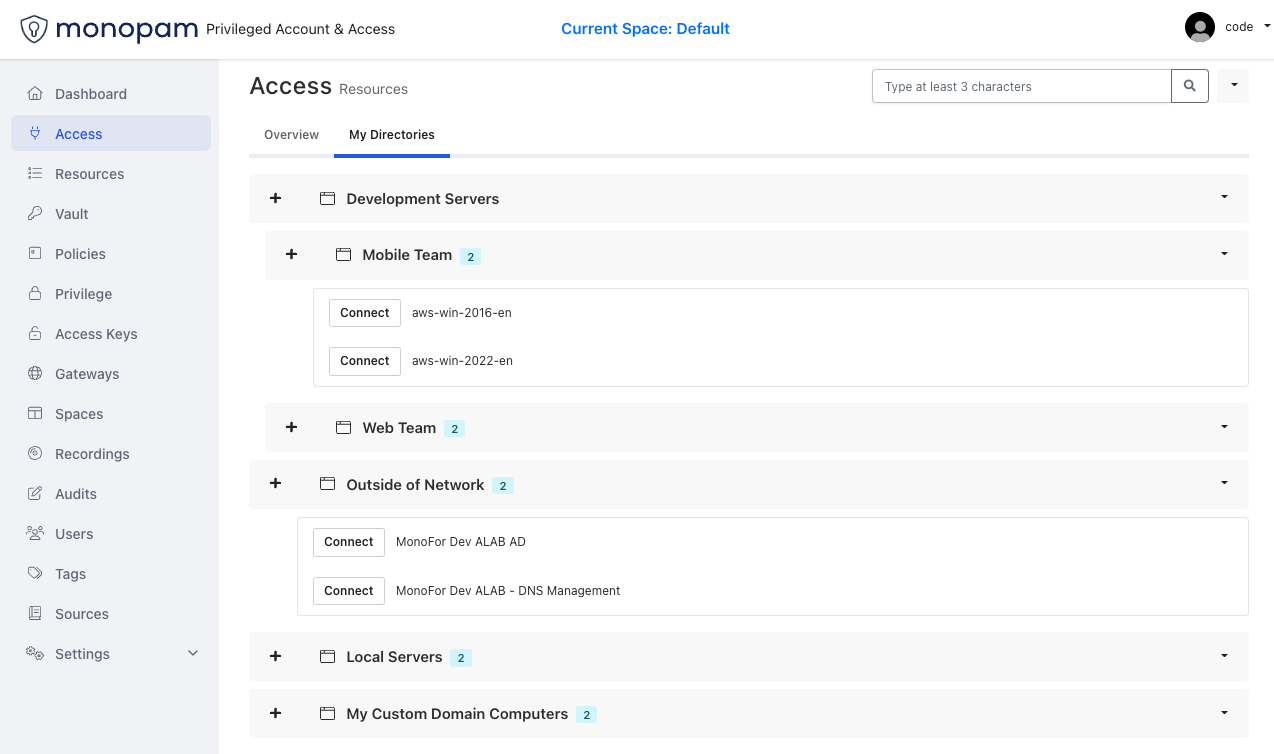Click the Users people icon
The image size is (1274, 754).
click(x=35, y=534)
